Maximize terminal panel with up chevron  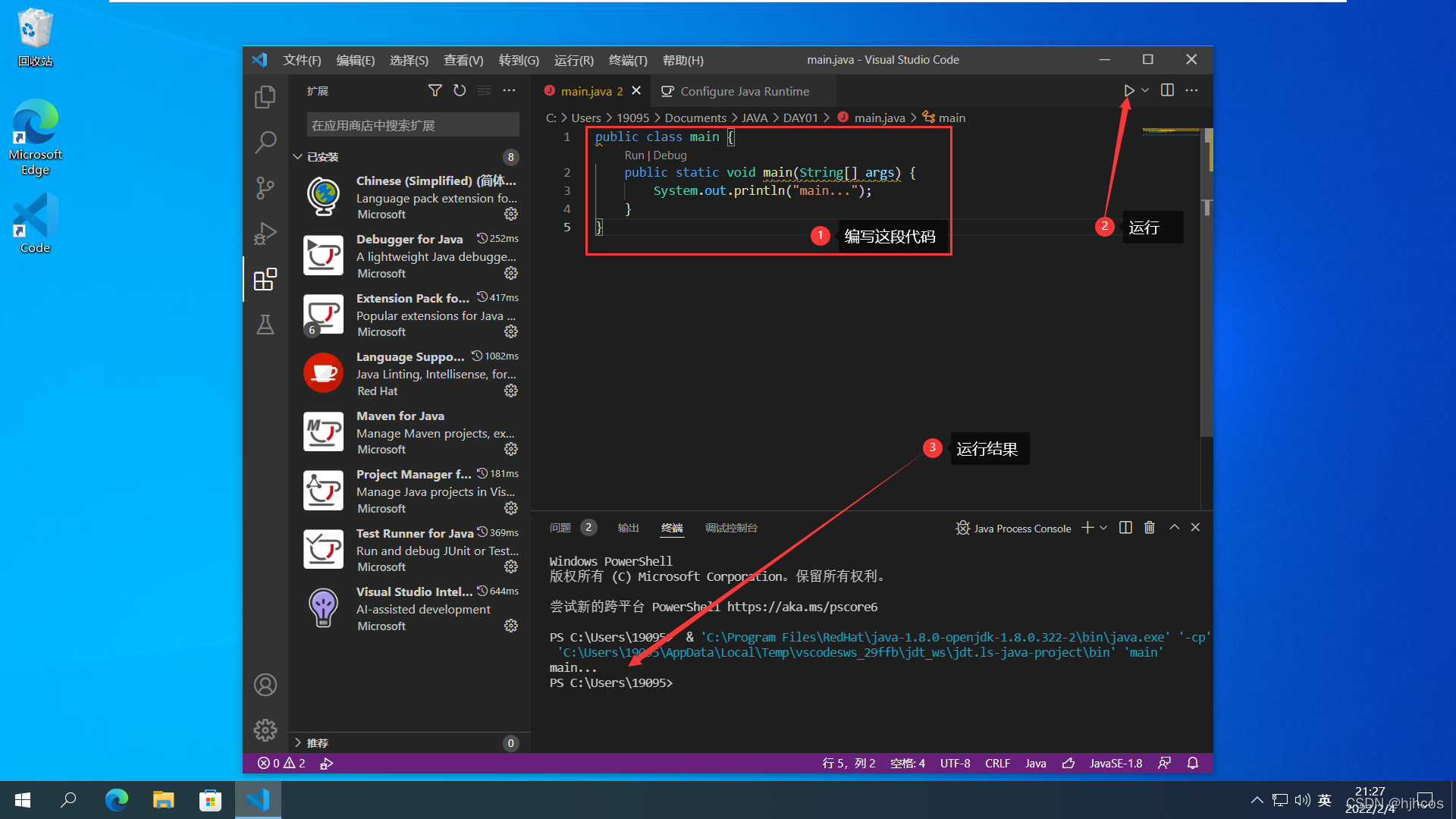coord(1174,527)
